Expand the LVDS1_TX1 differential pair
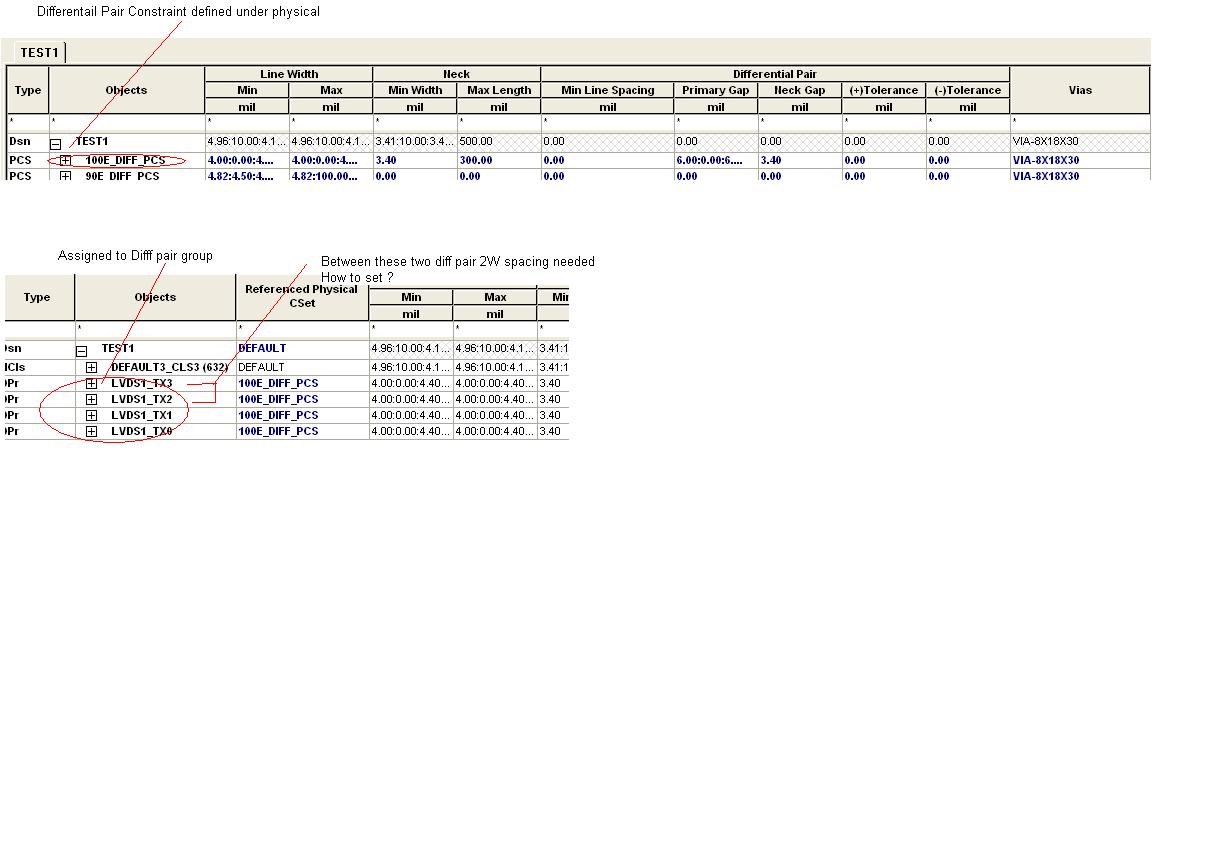 tap(92, 415)
